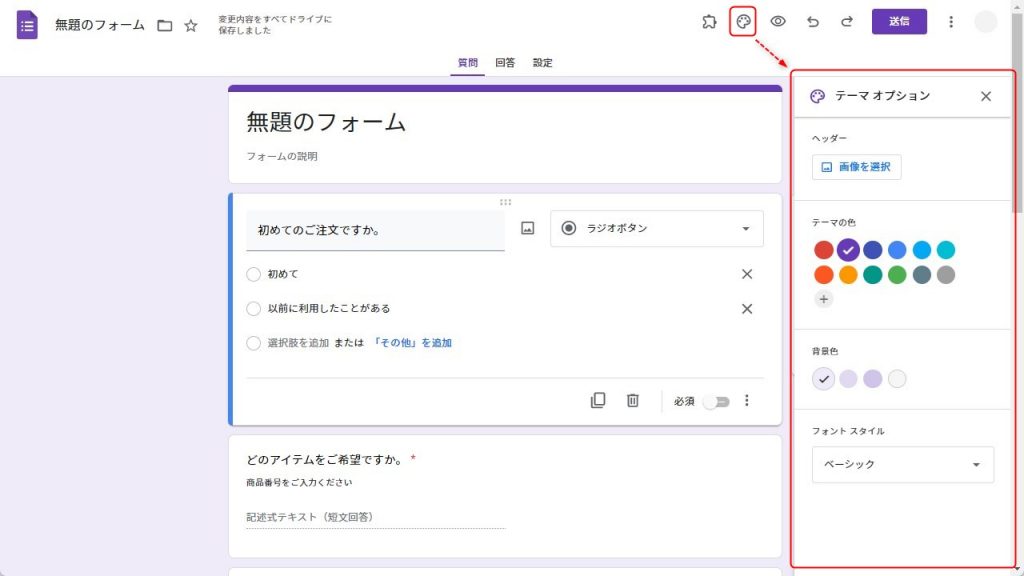Image resolution: width=1024 pixels, height=576 pixels.
Task: Open question more options menu
Action: point(746,400)
